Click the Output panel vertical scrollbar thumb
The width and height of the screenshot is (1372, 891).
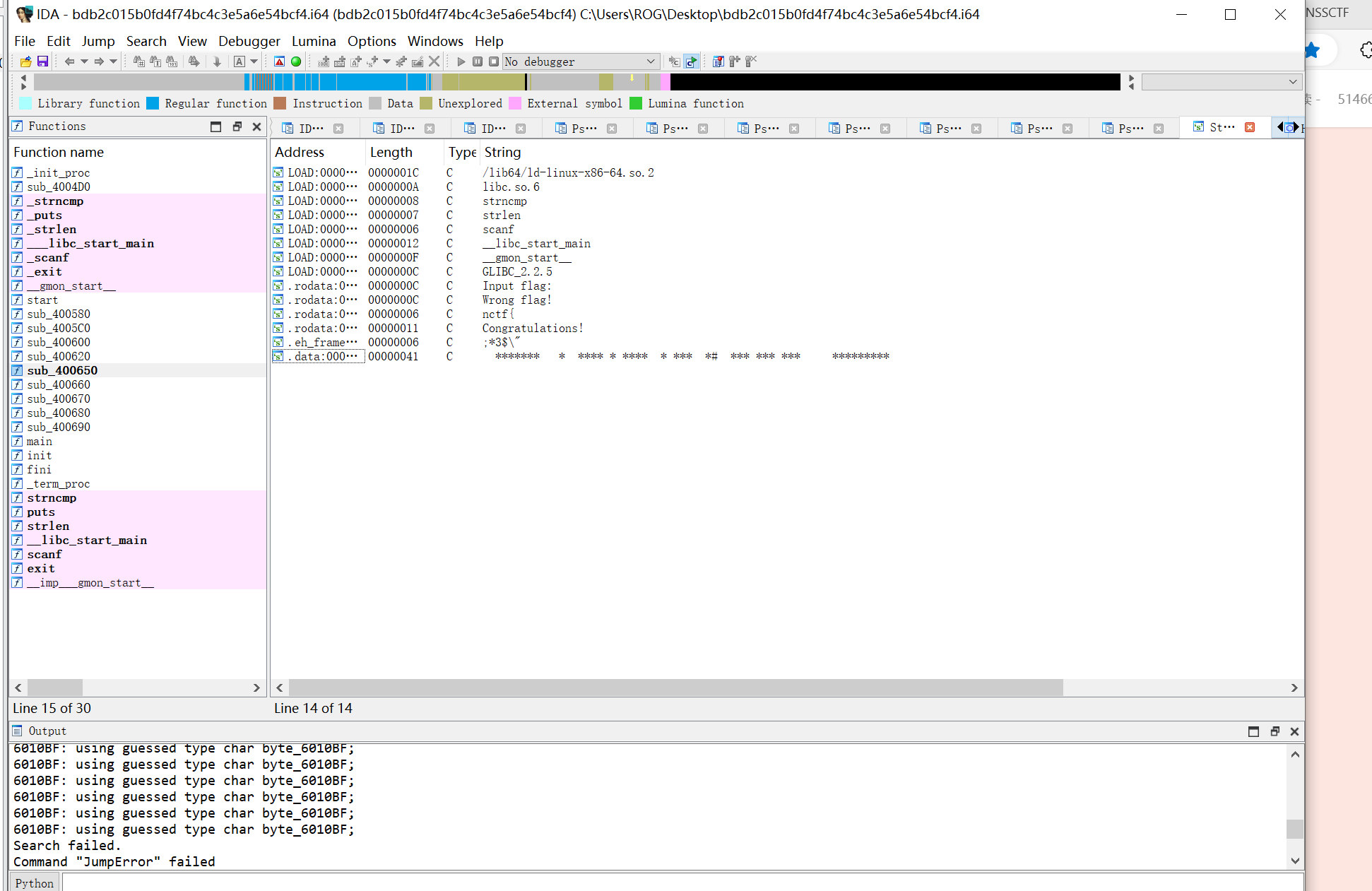pos(1294,828)
